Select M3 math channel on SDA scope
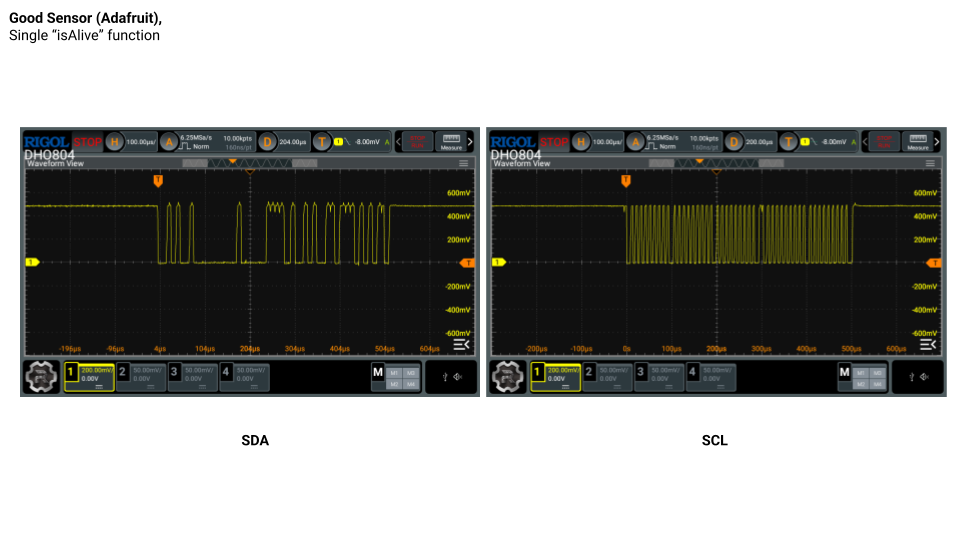 point(411,373)
